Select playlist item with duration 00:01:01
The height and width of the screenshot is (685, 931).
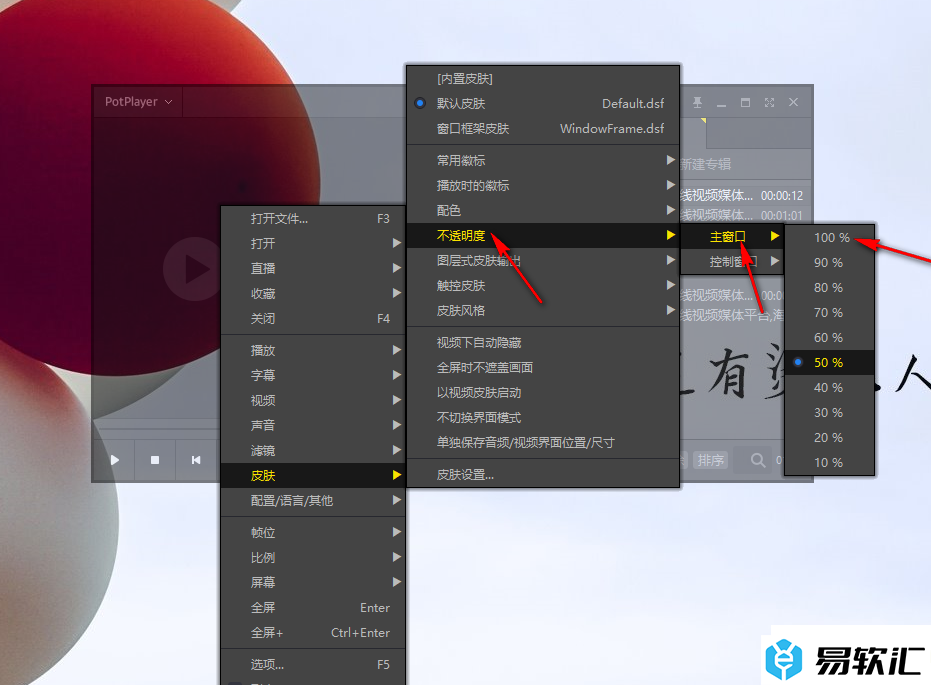(x=745, y=215)
